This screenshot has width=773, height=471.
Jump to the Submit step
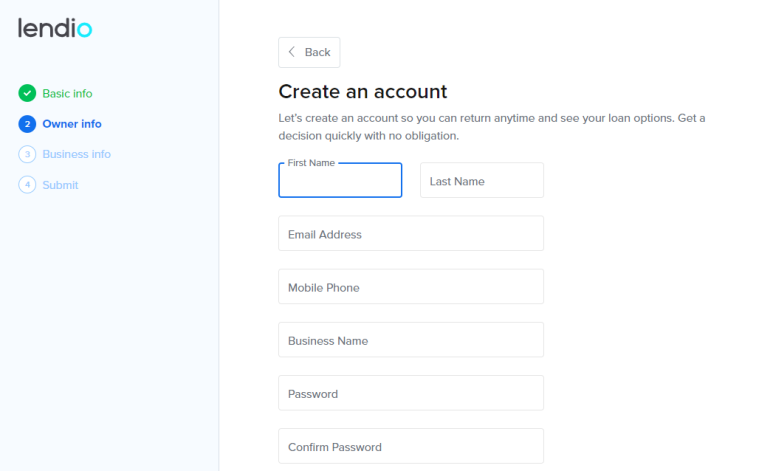(60, 185)
